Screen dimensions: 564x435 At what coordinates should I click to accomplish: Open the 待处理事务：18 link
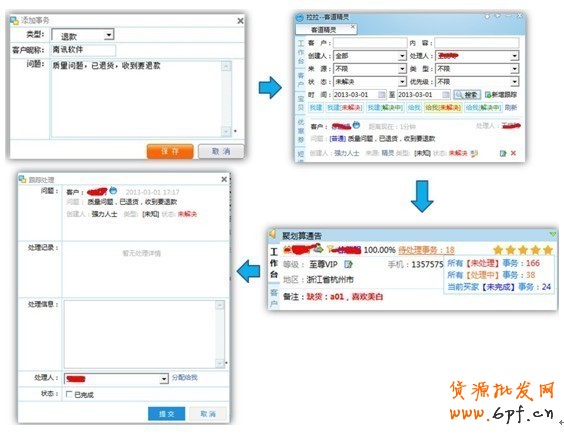coord(426,250)
